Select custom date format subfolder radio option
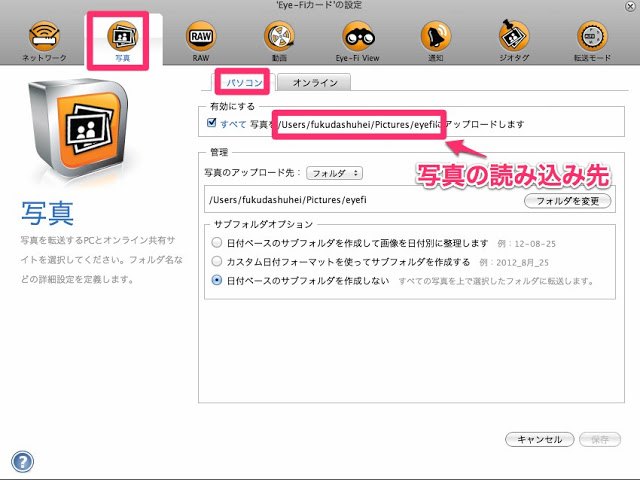This screenshot has height=480, width=640. tap(217, 261)
